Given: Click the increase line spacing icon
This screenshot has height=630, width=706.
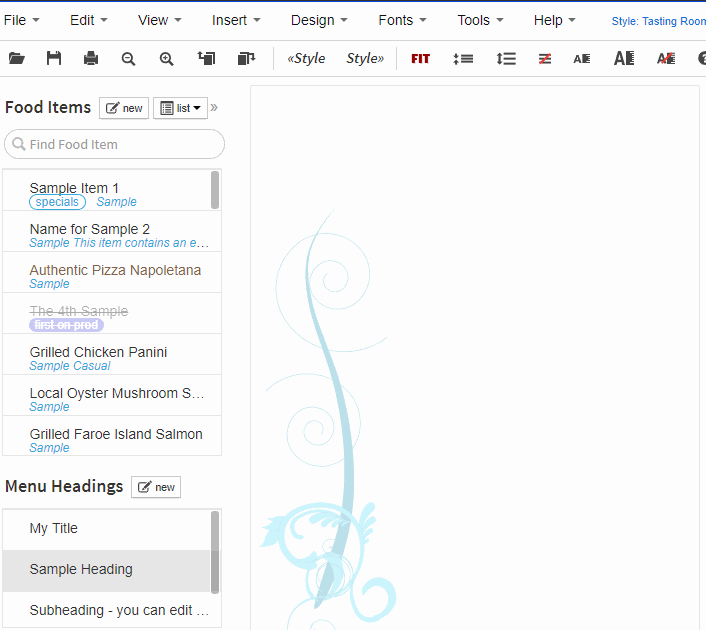Looking at the screenshot, I should click(x=506, y=59).
